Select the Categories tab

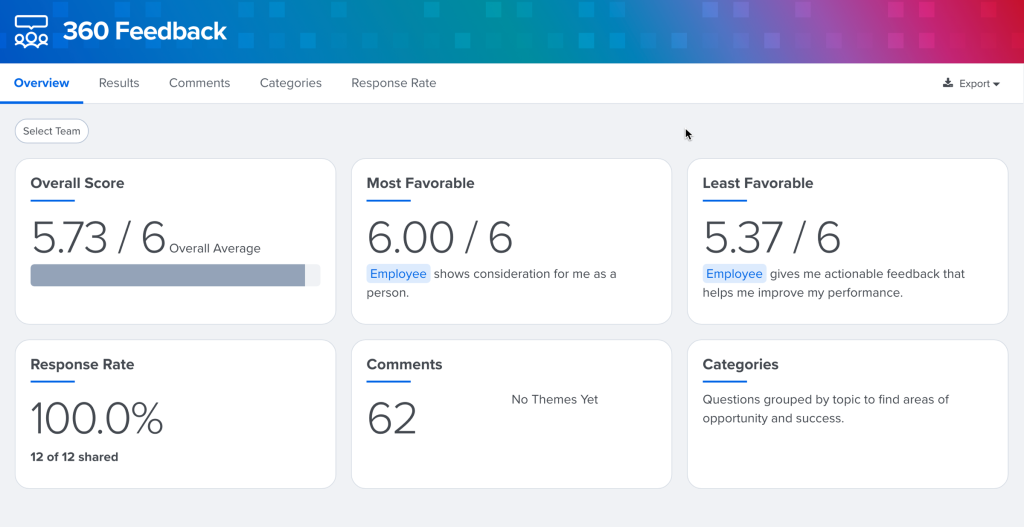tap(290, 83)
